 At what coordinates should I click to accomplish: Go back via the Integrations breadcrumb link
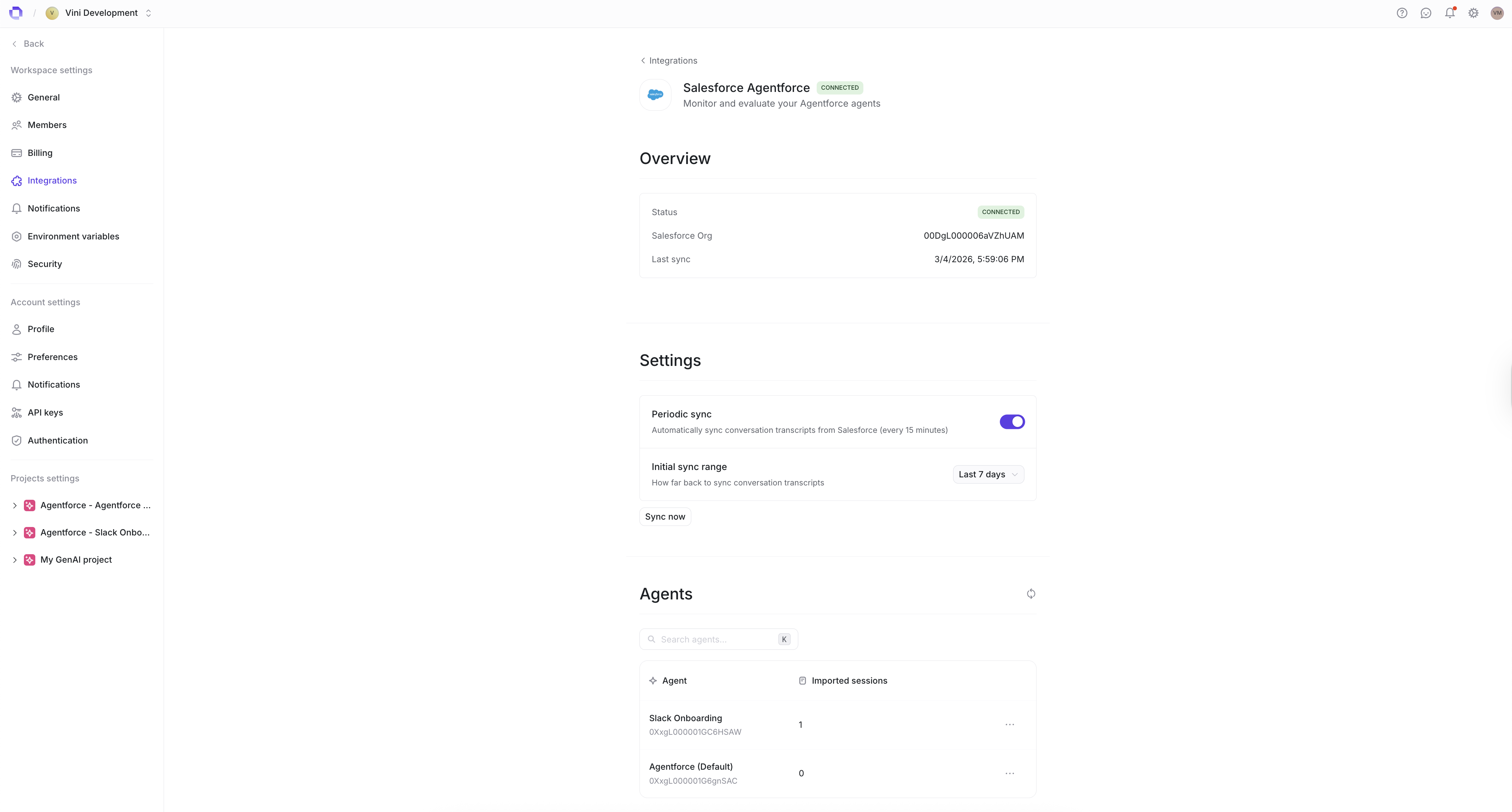[x=673, y=60]
